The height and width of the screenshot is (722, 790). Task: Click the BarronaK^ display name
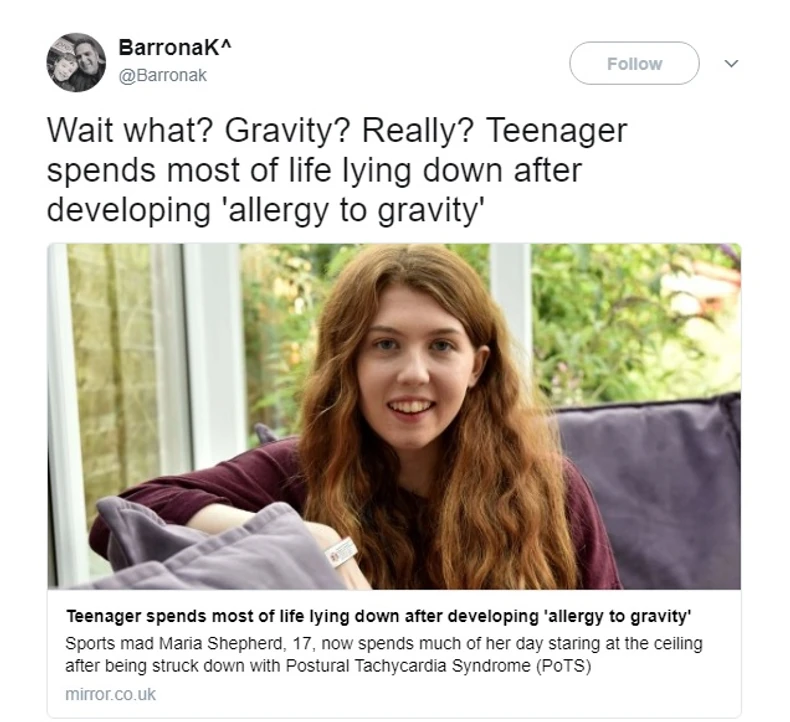(x=174, y=47)
